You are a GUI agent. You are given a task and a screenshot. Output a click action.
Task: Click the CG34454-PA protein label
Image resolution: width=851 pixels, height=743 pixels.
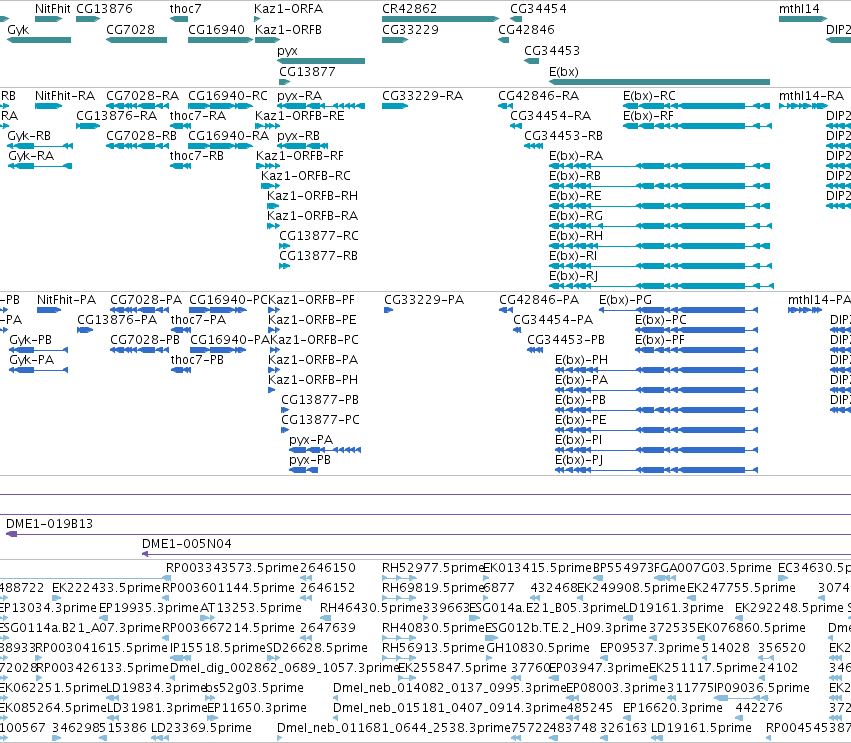[x=553, y=320]
